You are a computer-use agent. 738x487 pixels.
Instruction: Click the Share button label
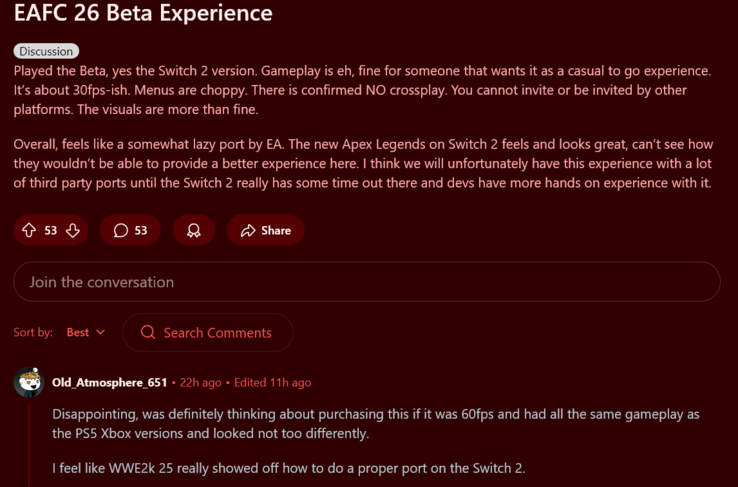pyautogui.click(x=276, y=230)
